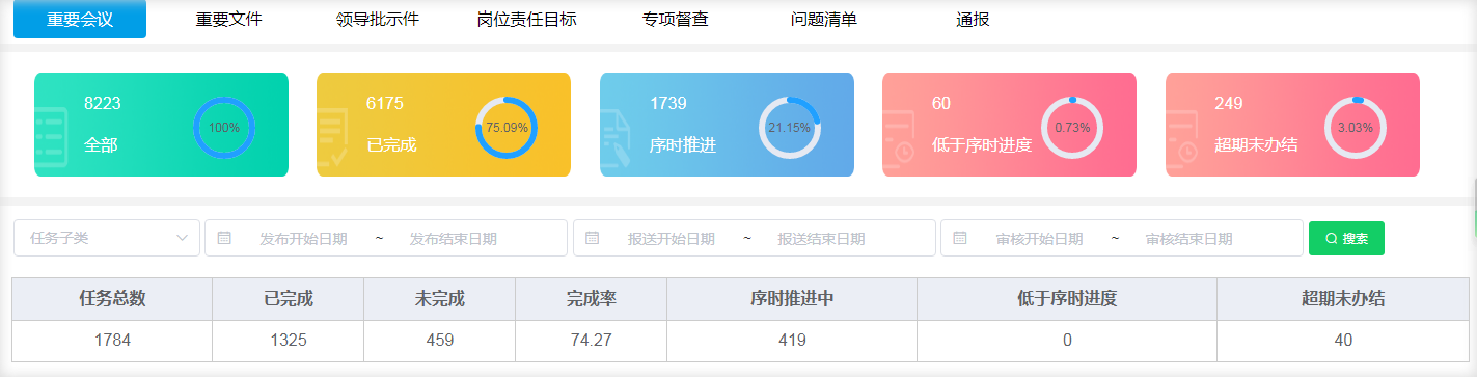Click the green 搜索 button
This screenshot has width=1477, height=377.
tap(1347, 238)
